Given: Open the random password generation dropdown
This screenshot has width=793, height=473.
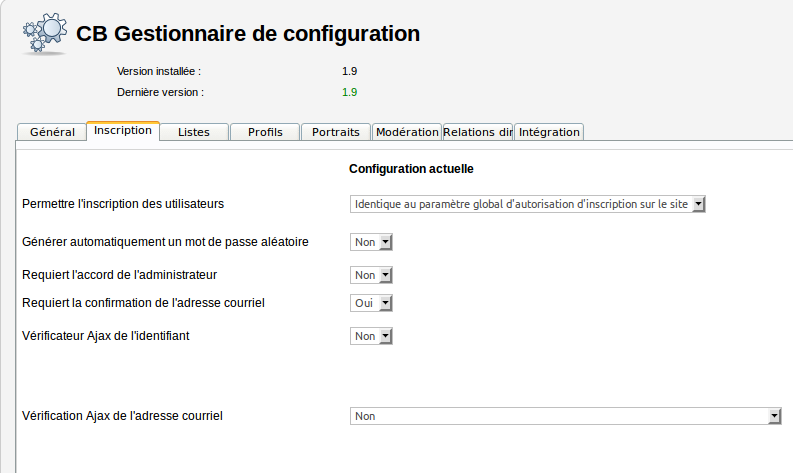Looking at the screenshot, I should click(372, 242).
